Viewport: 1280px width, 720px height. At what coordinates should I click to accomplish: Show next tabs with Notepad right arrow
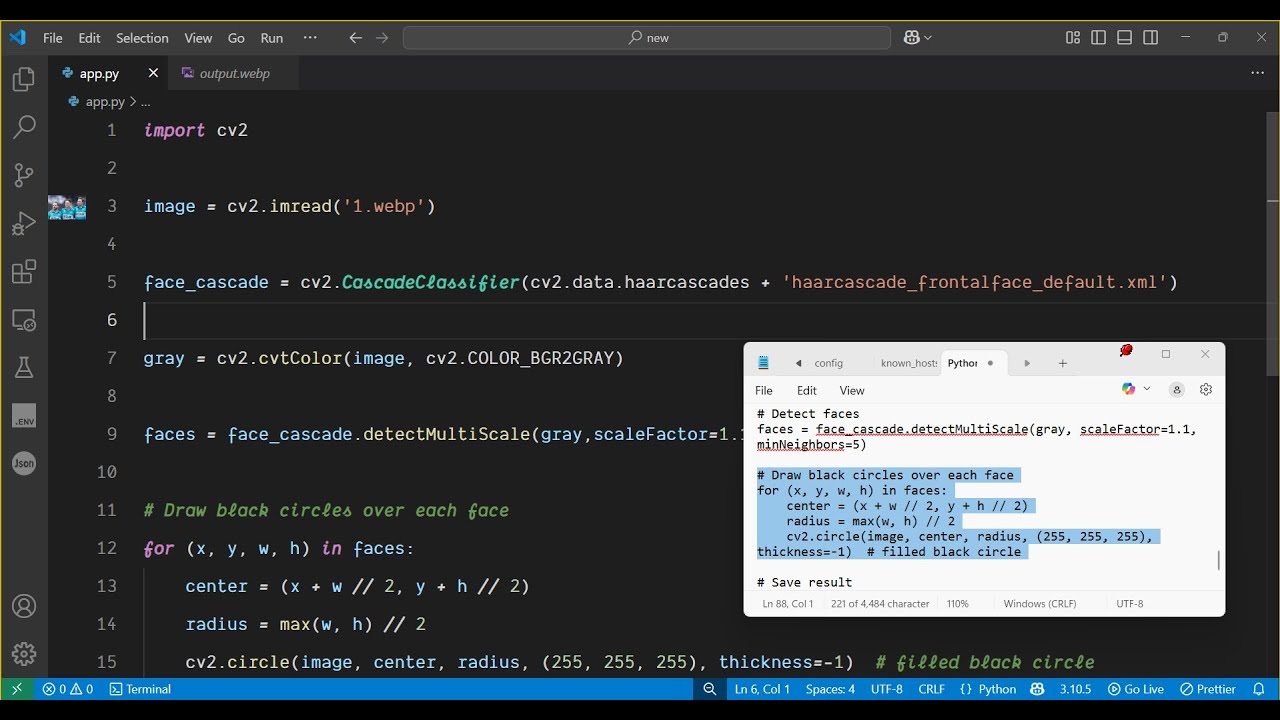pyautogui.click(x=1027, y=363)
